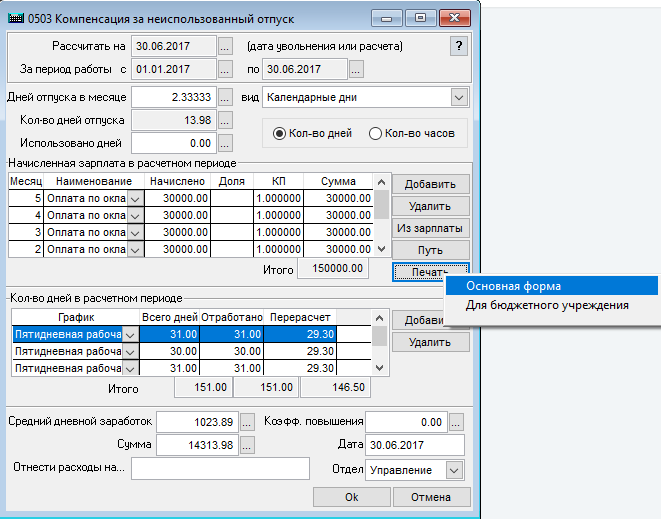The height and width of the screenshot is (519, 661).
Task: Click Удалить button in salary section
Action: [430, 207]
